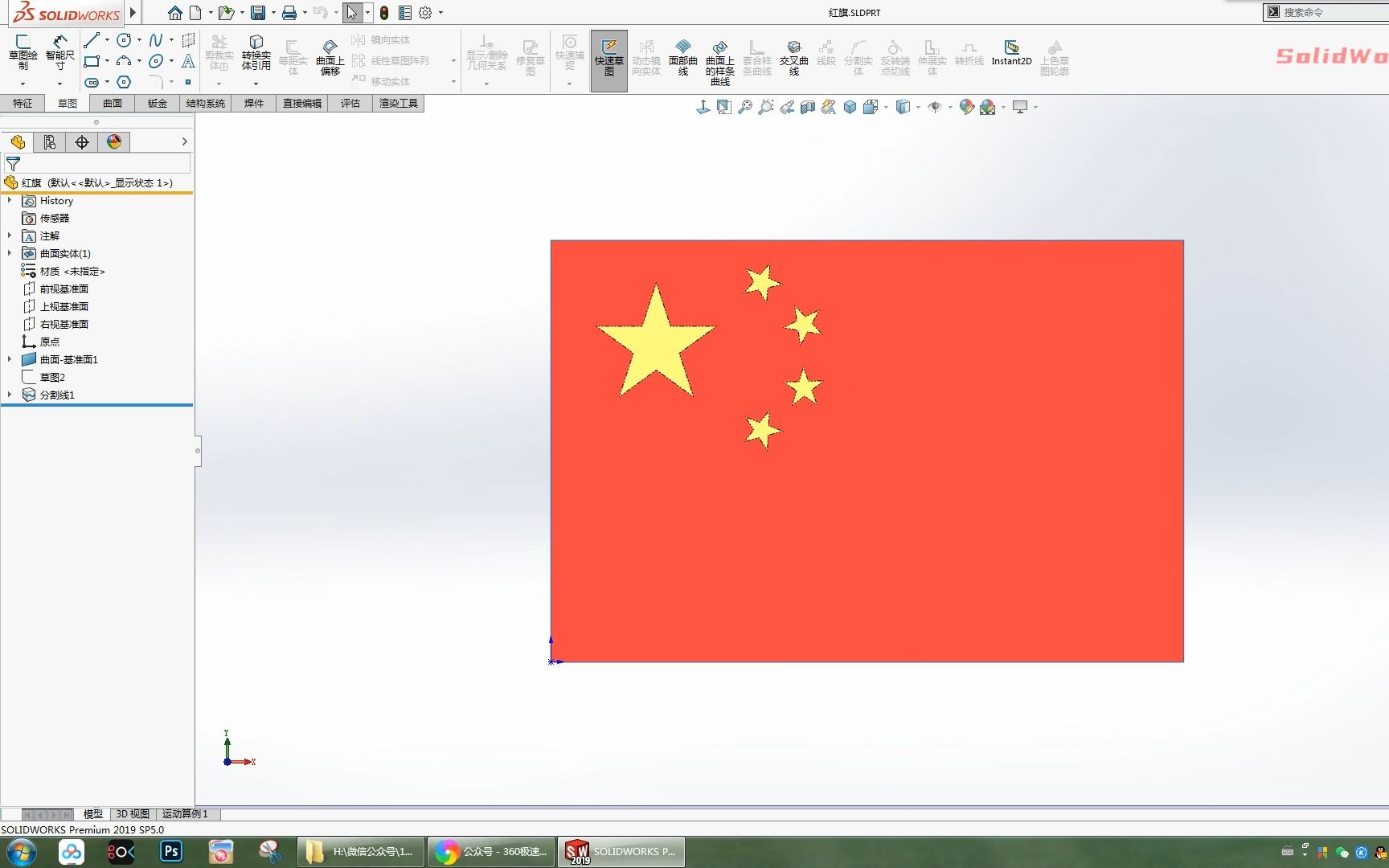The width and height of the screenshot is (1389, 868).
Task: Select the Corner Rectangle sketch tool
Action: point(92,61)
